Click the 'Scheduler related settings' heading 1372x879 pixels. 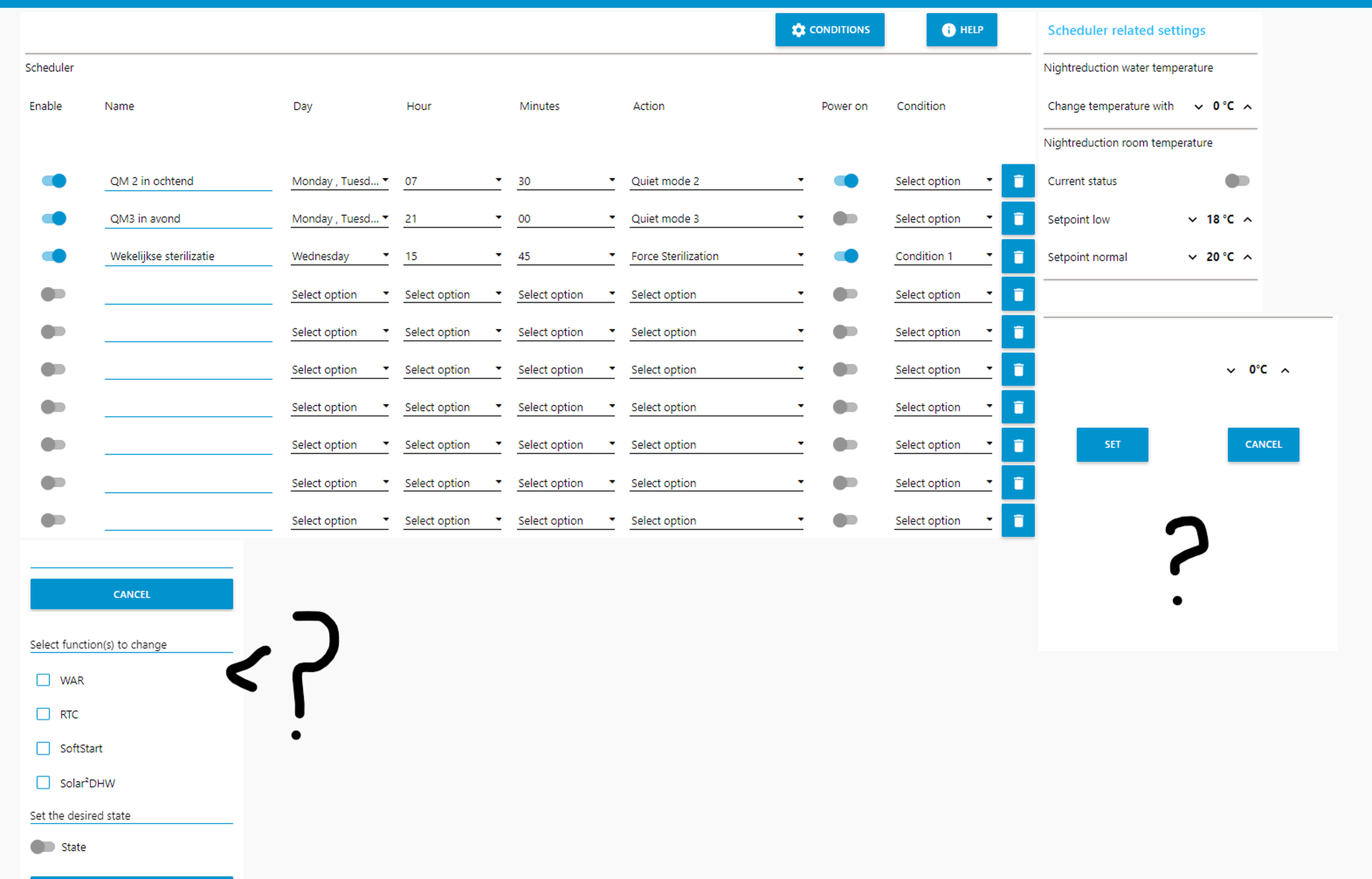click(1126, 30)
